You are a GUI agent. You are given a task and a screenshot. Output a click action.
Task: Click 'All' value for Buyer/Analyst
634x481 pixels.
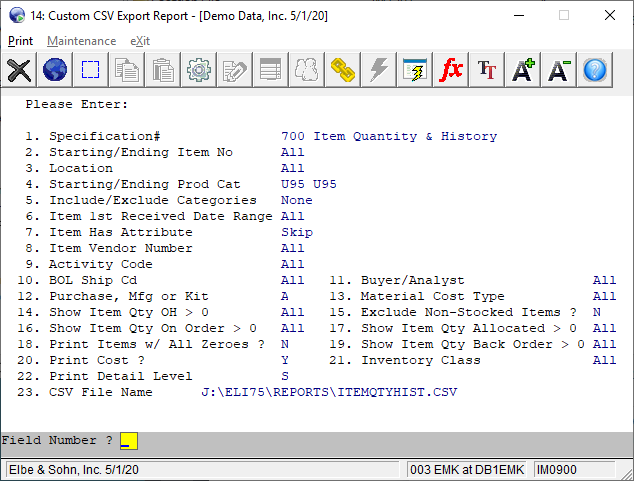(604, 280)
